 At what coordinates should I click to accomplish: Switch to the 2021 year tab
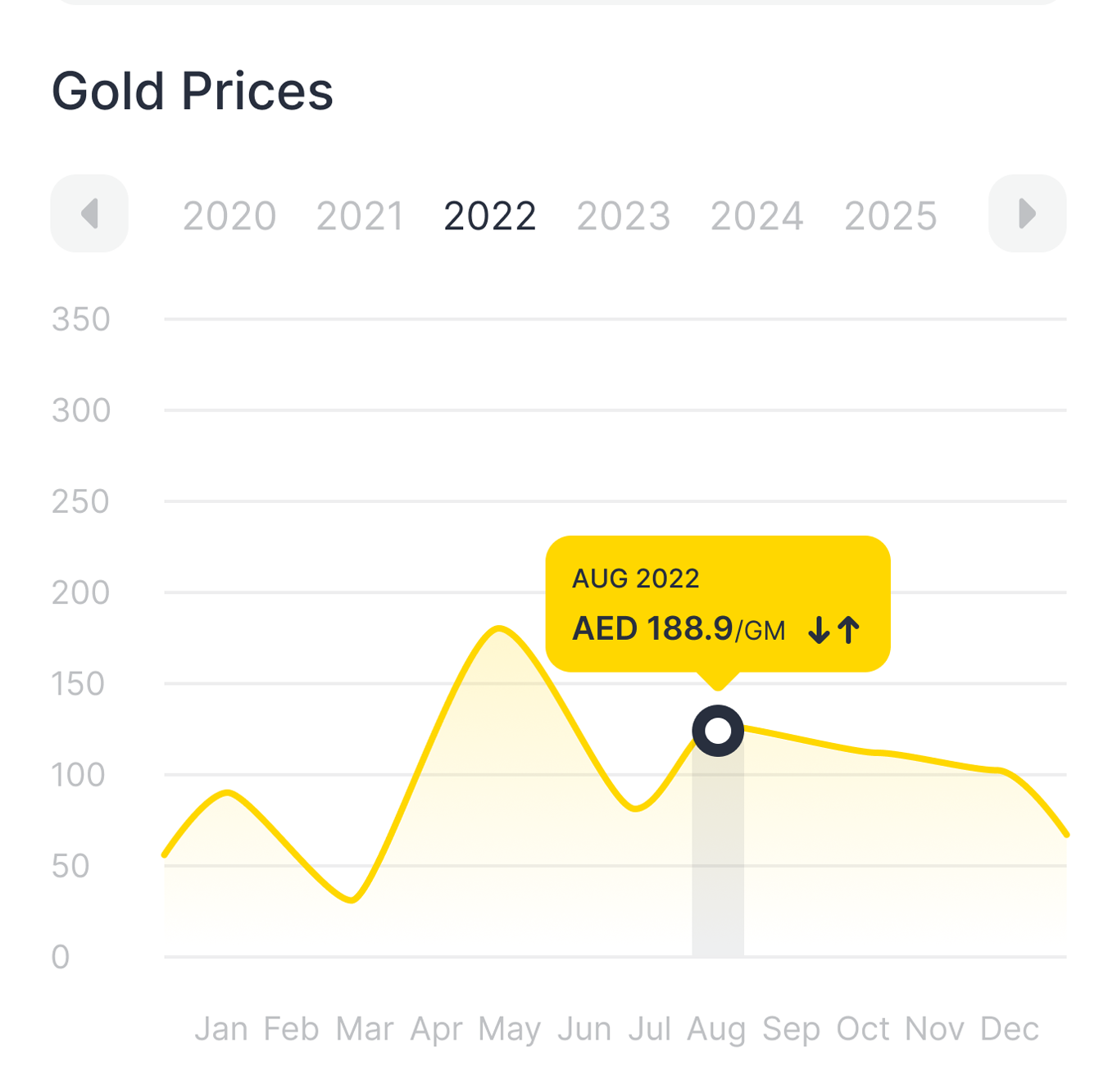(361, 216)
